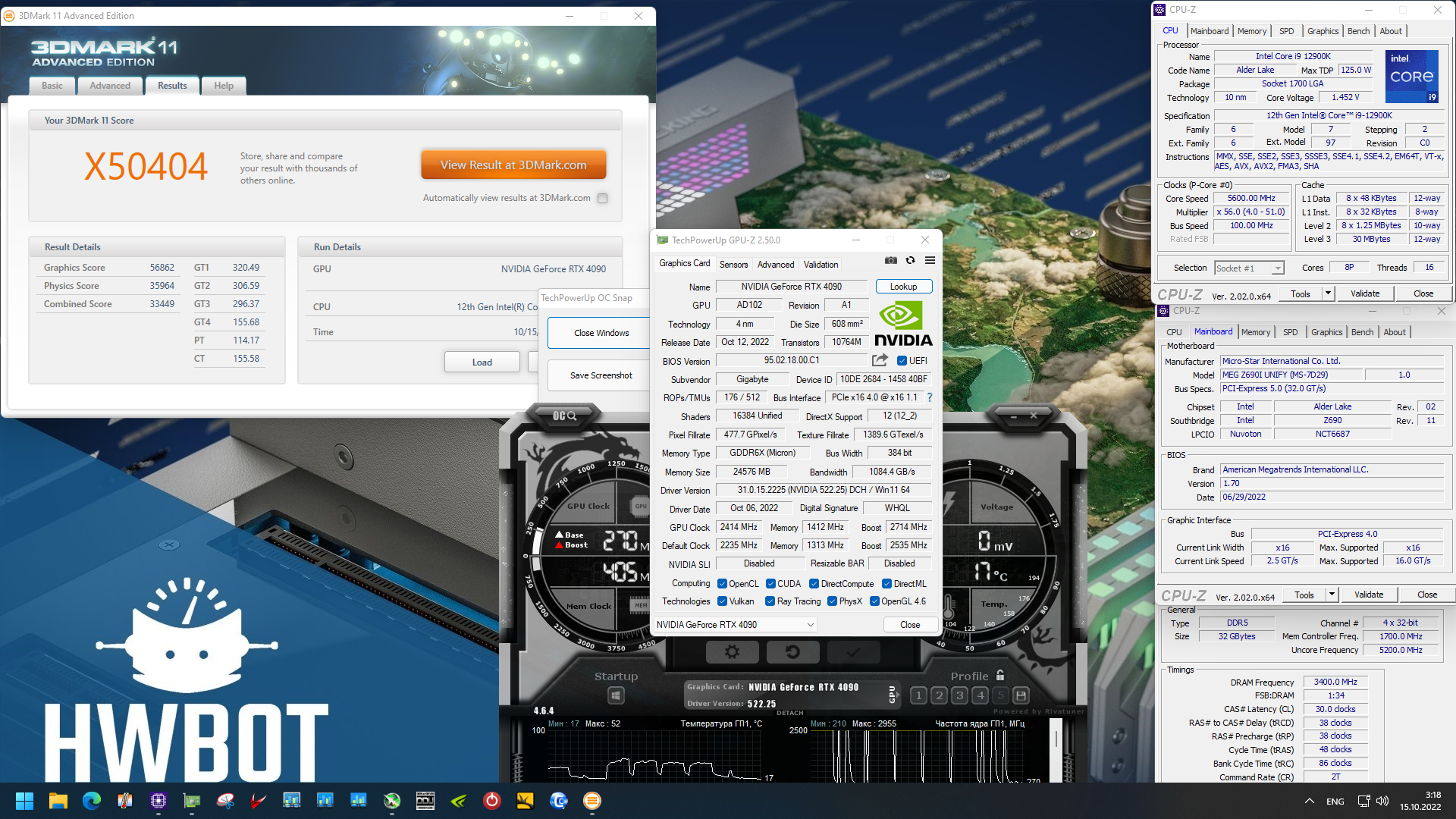
Task: Click the Load button in Run Details
Action: pos(482,362)
